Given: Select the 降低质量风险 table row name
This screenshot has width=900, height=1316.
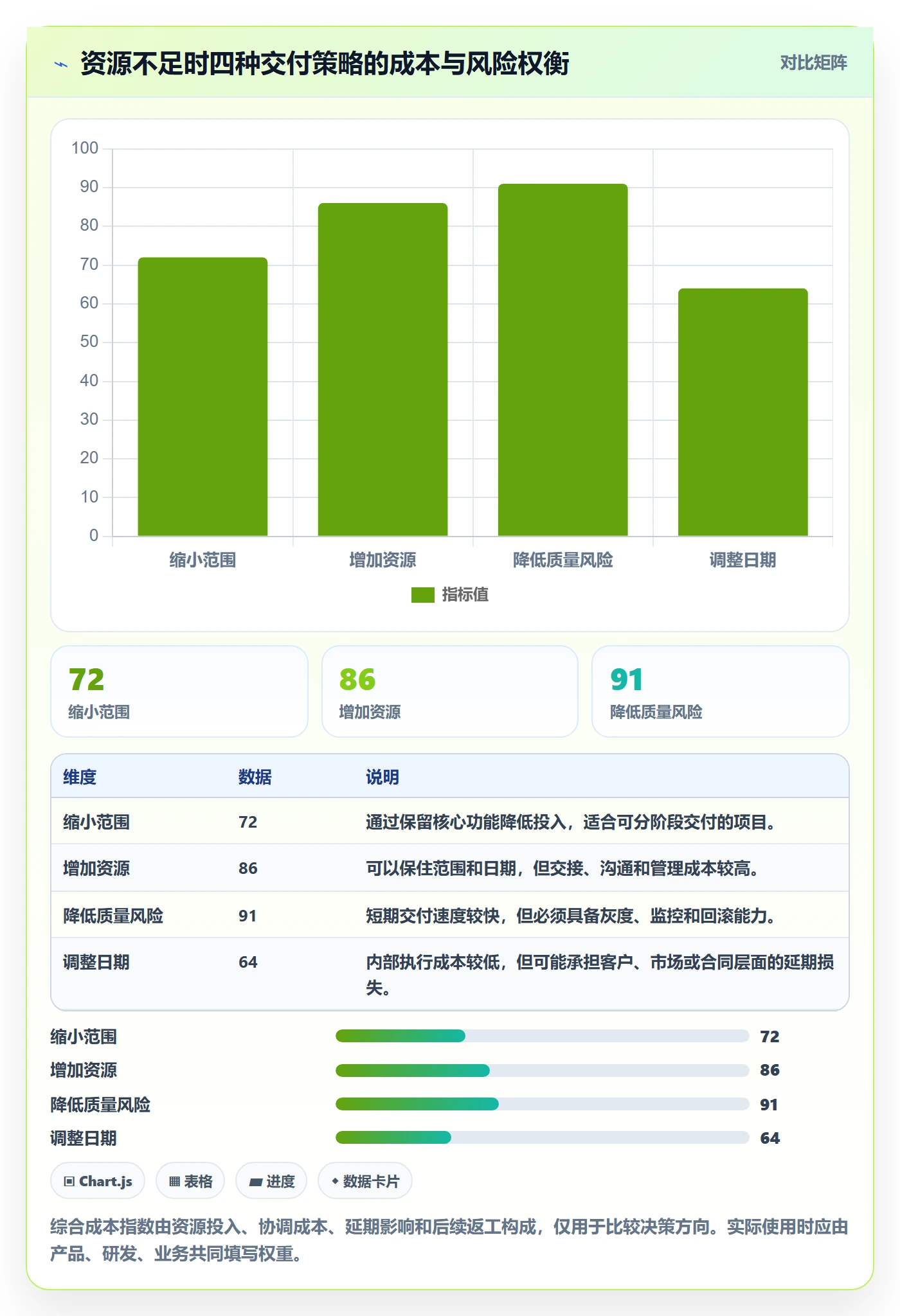Looking at the screenshot, I should point(113,916).
